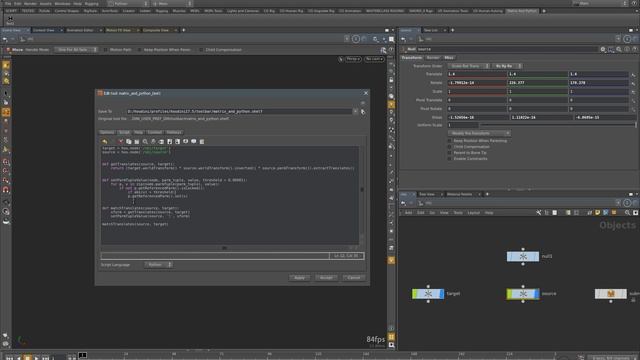The image size is (640, 360).
Task: Open the Tools menu in network editor
Action: (x=458, y=213)
